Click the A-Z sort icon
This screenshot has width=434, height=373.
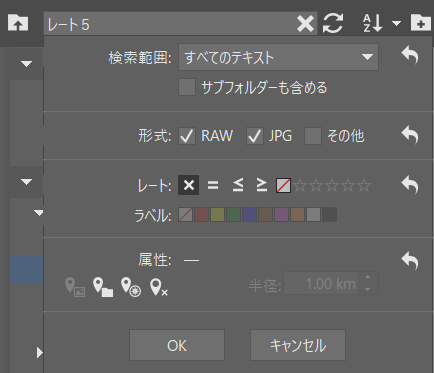(x=372, y=23)
